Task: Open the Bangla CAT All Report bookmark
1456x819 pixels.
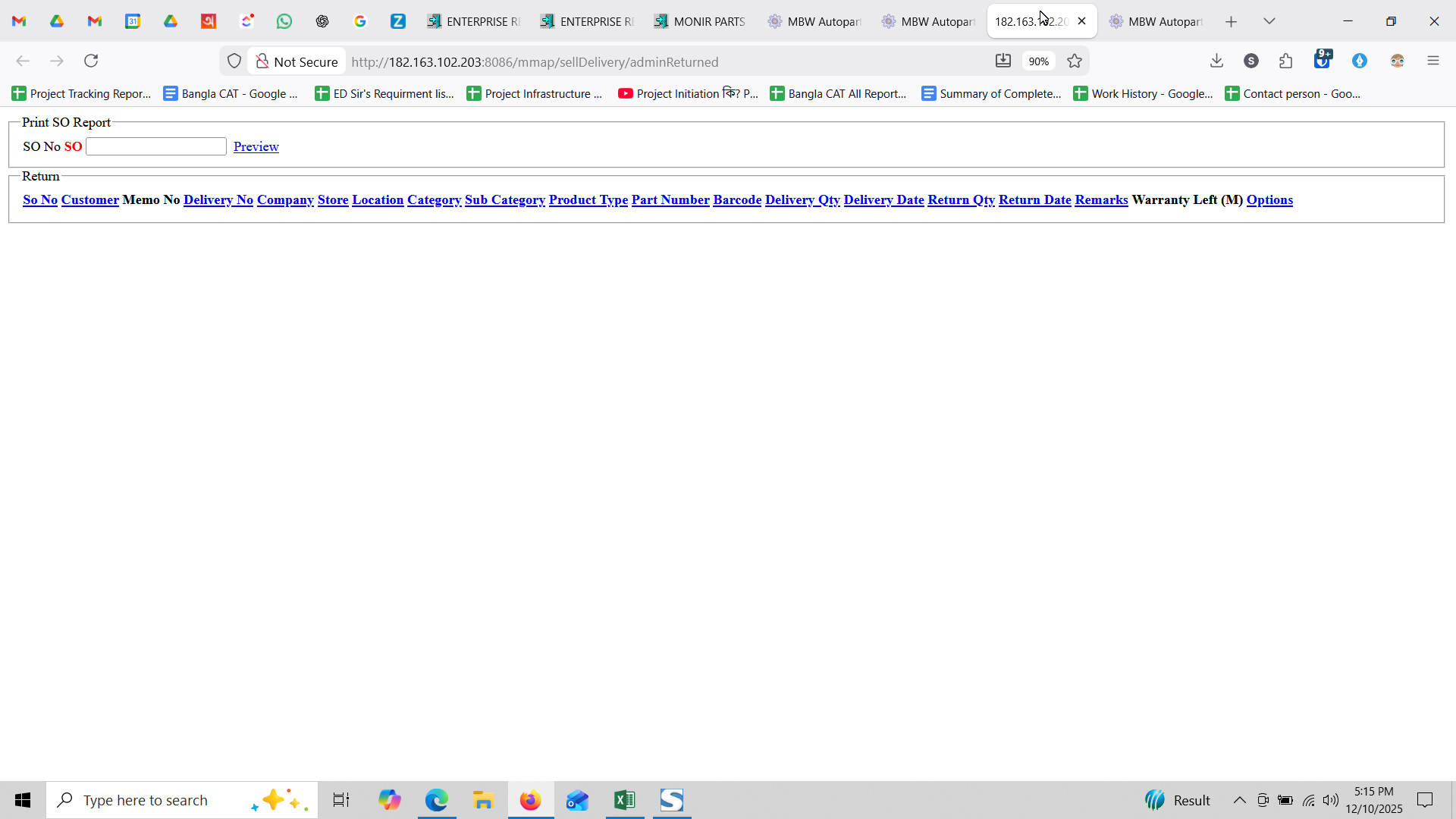Action: tap(838, 93)
